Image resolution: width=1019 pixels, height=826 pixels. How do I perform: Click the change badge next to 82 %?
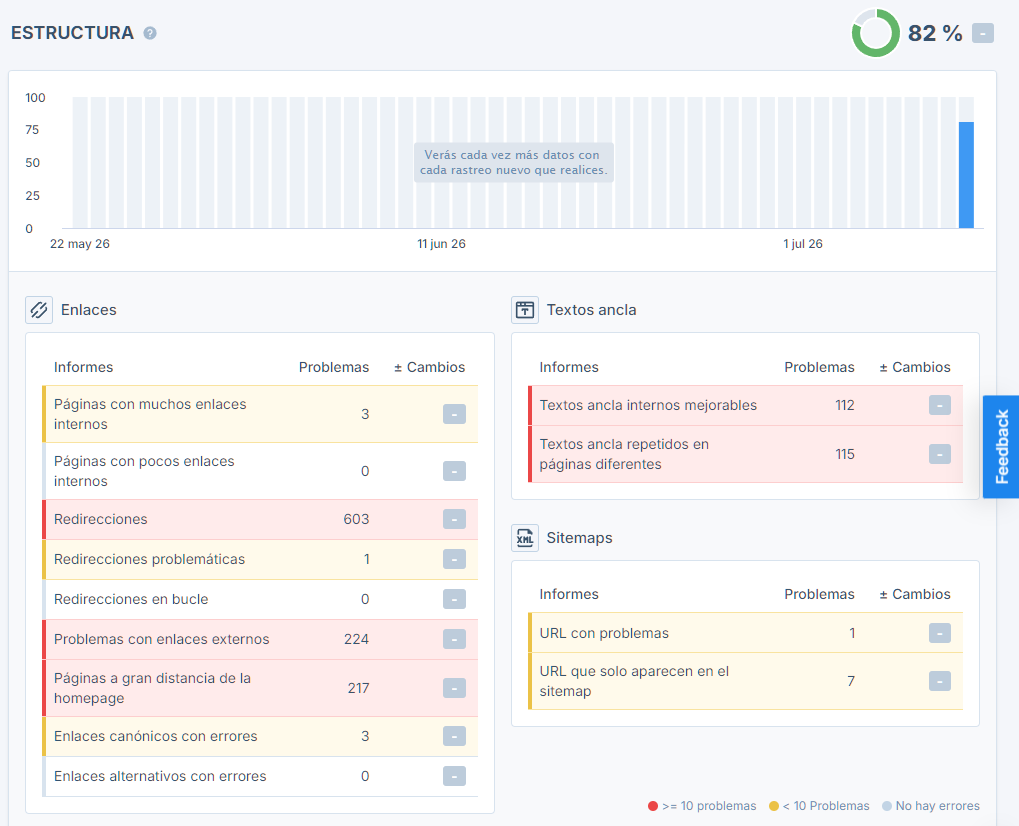click(x=983, y=33)
